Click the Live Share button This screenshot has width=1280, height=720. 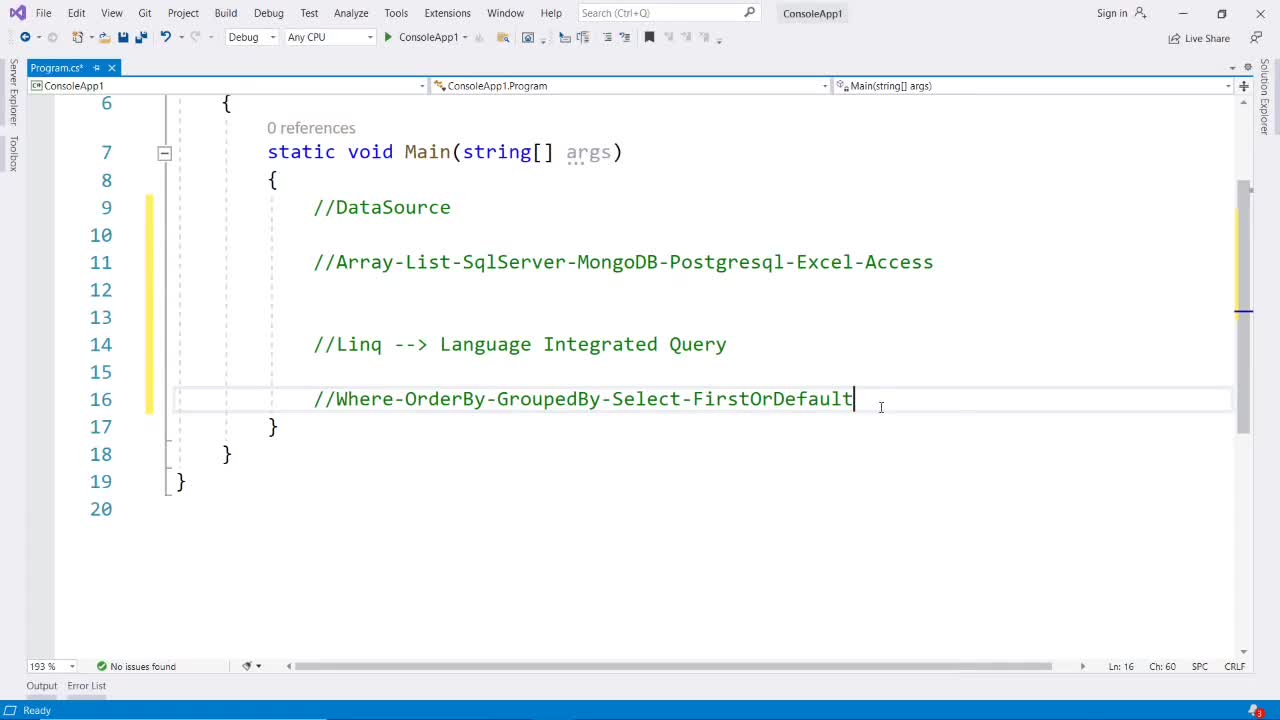point(1199,38)
